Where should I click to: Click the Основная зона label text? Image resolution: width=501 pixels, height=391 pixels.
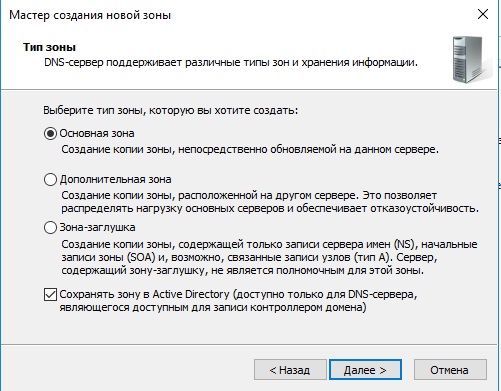pos(97,133)
